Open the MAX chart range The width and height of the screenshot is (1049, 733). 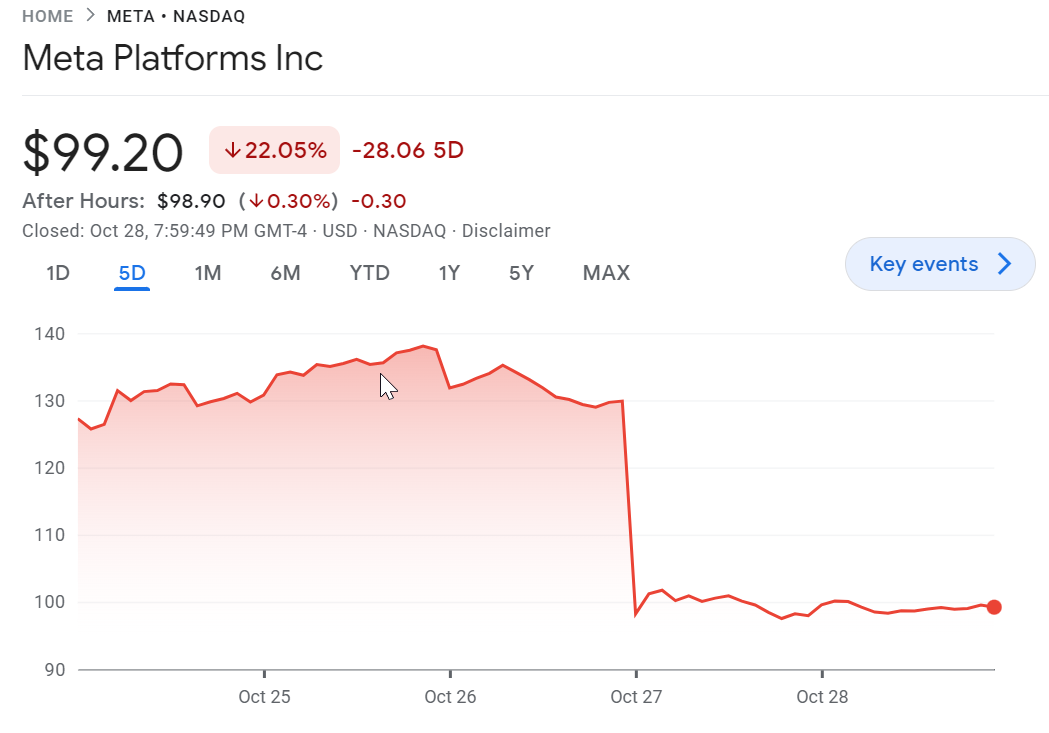(x=606, y=273)
